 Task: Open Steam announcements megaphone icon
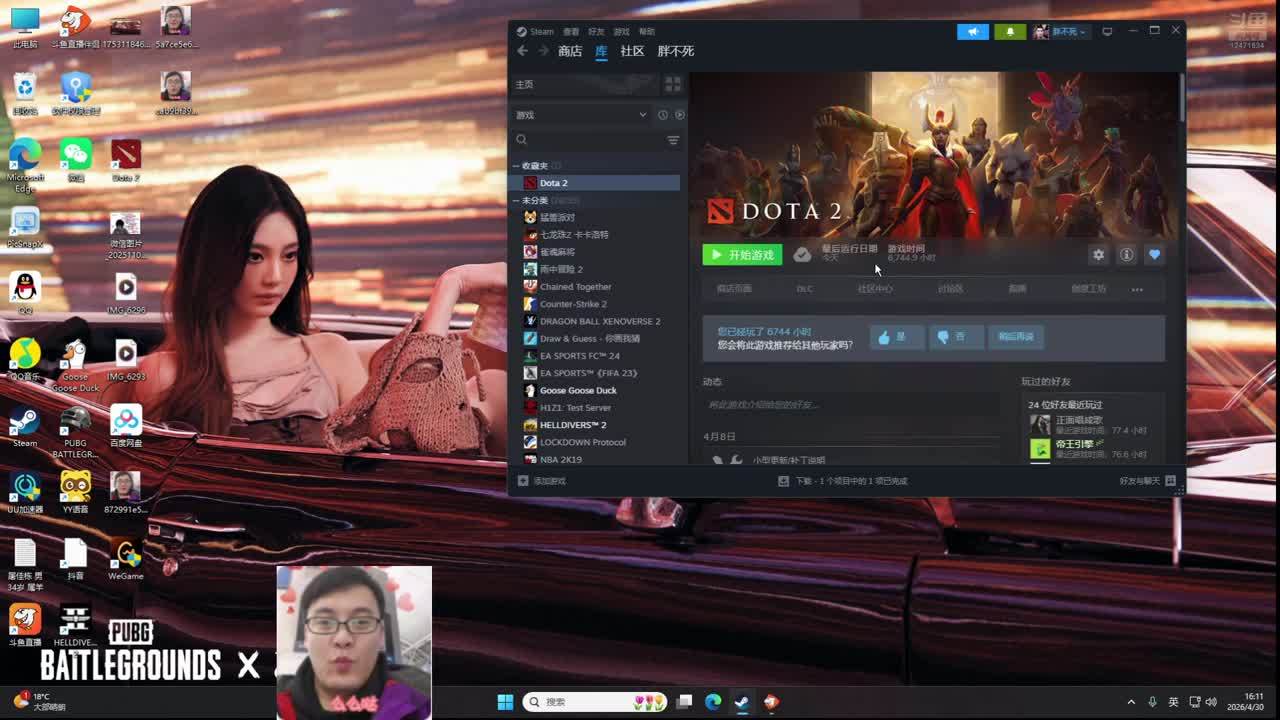point(972,32)
